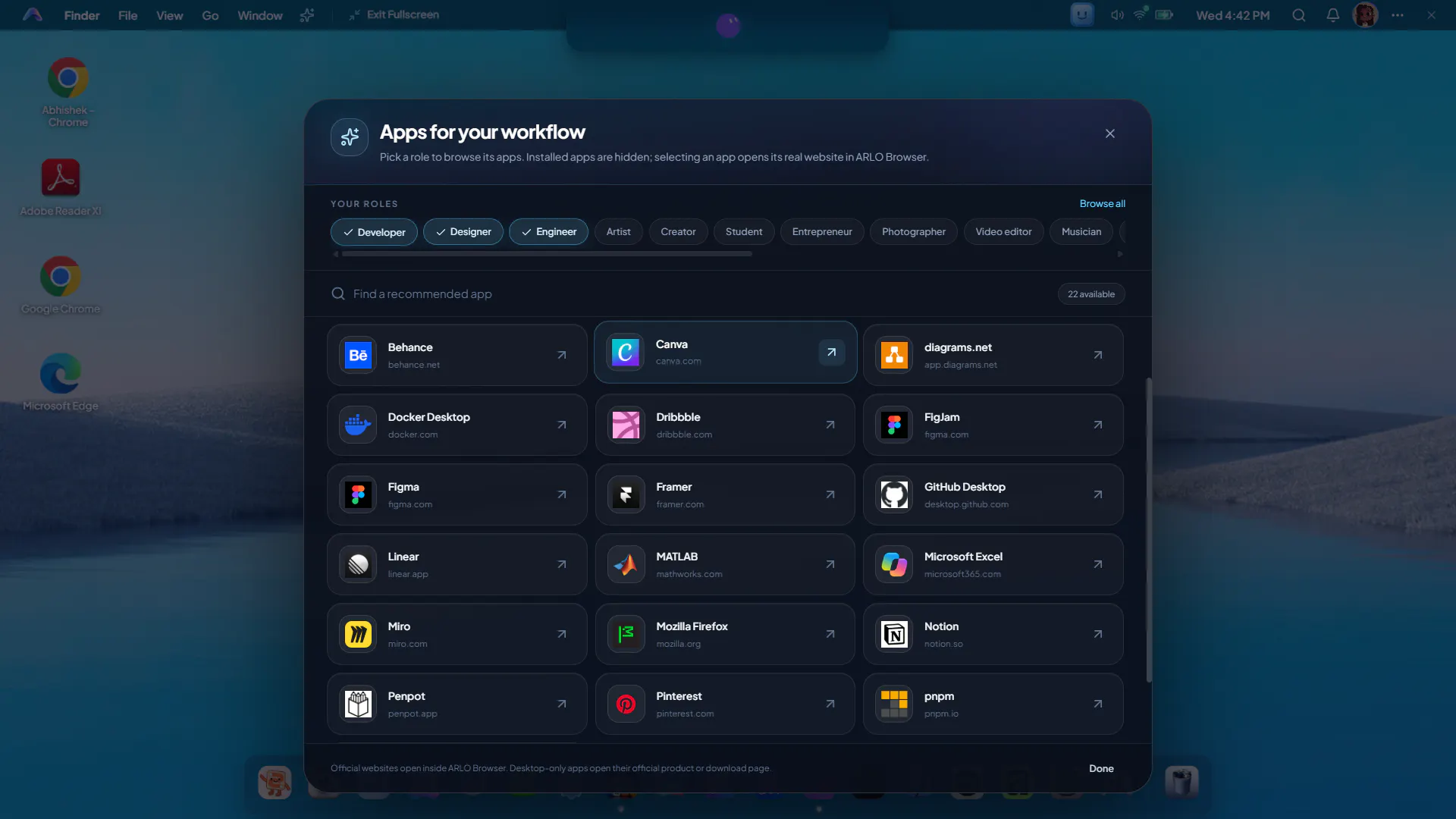Click the app list vertical scrollbar

(1149, 529)
